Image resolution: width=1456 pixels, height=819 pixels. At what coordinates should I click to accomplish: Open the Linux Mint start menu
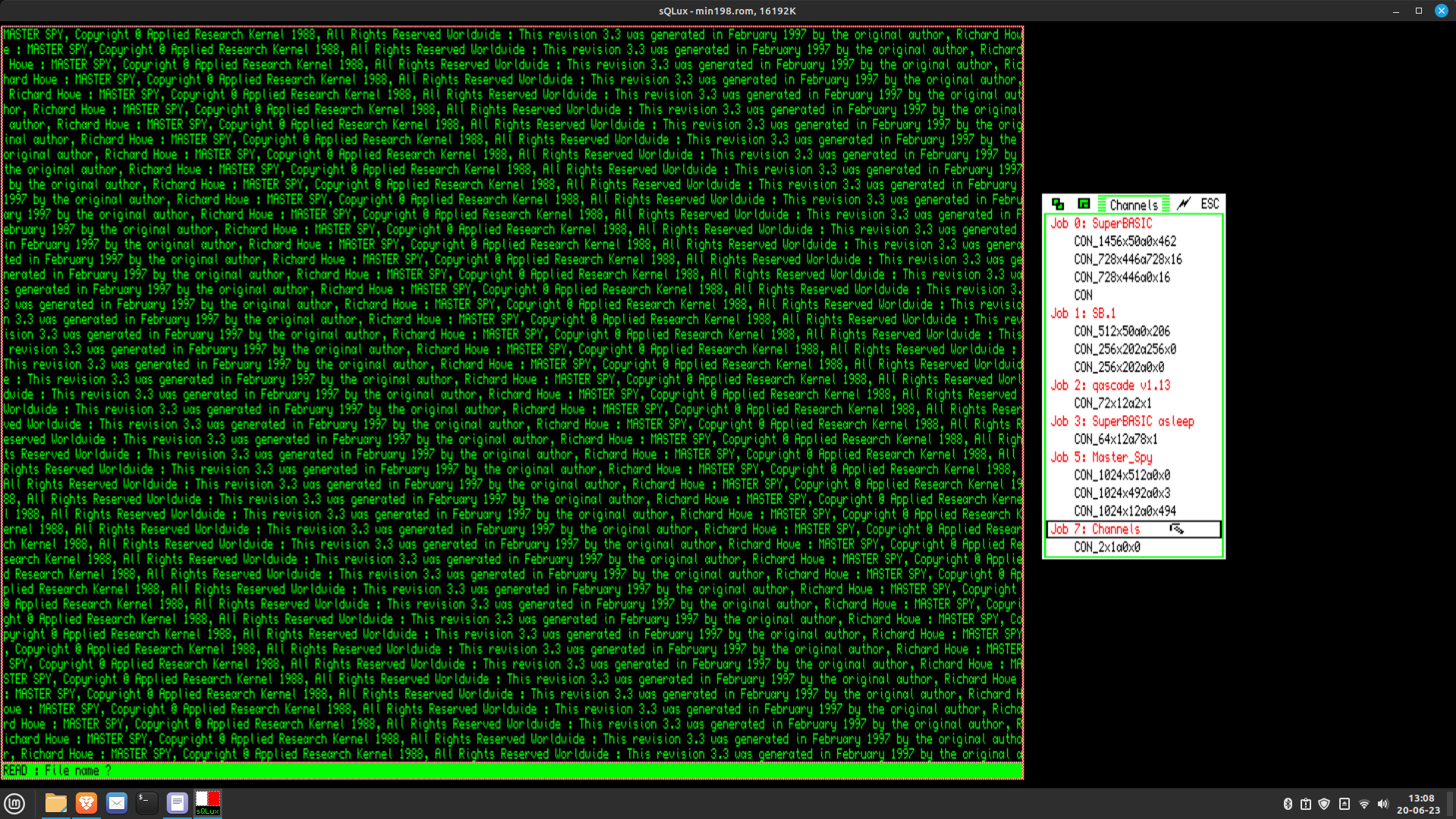pos(15,803)
